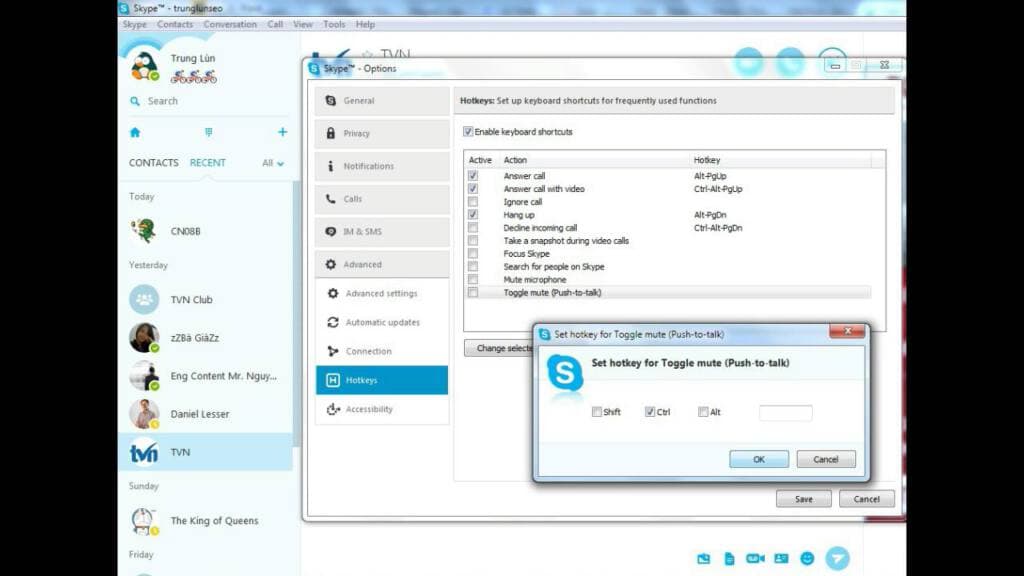Screen dimensions: 1024x576
Task: Open the dial pad icon in sidebar
Action: pos(208,133)
